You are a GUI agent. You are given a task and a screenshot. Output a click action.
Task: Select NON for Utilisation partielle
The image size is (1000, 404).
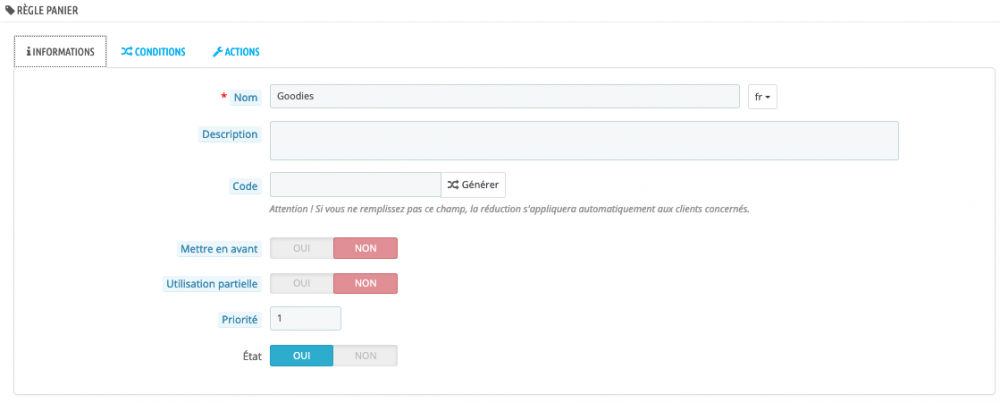pos(365,283)
